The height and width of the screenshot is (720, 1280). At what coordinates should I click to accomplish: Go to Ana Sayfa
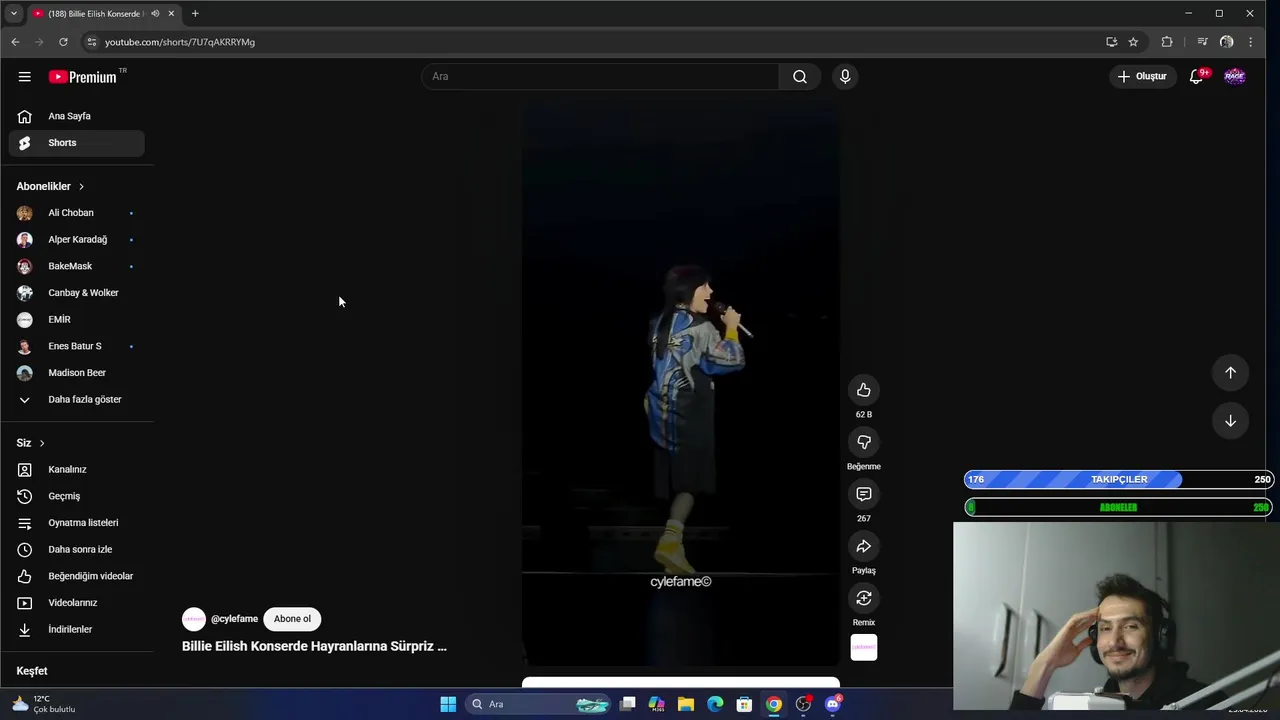(77, 116)
